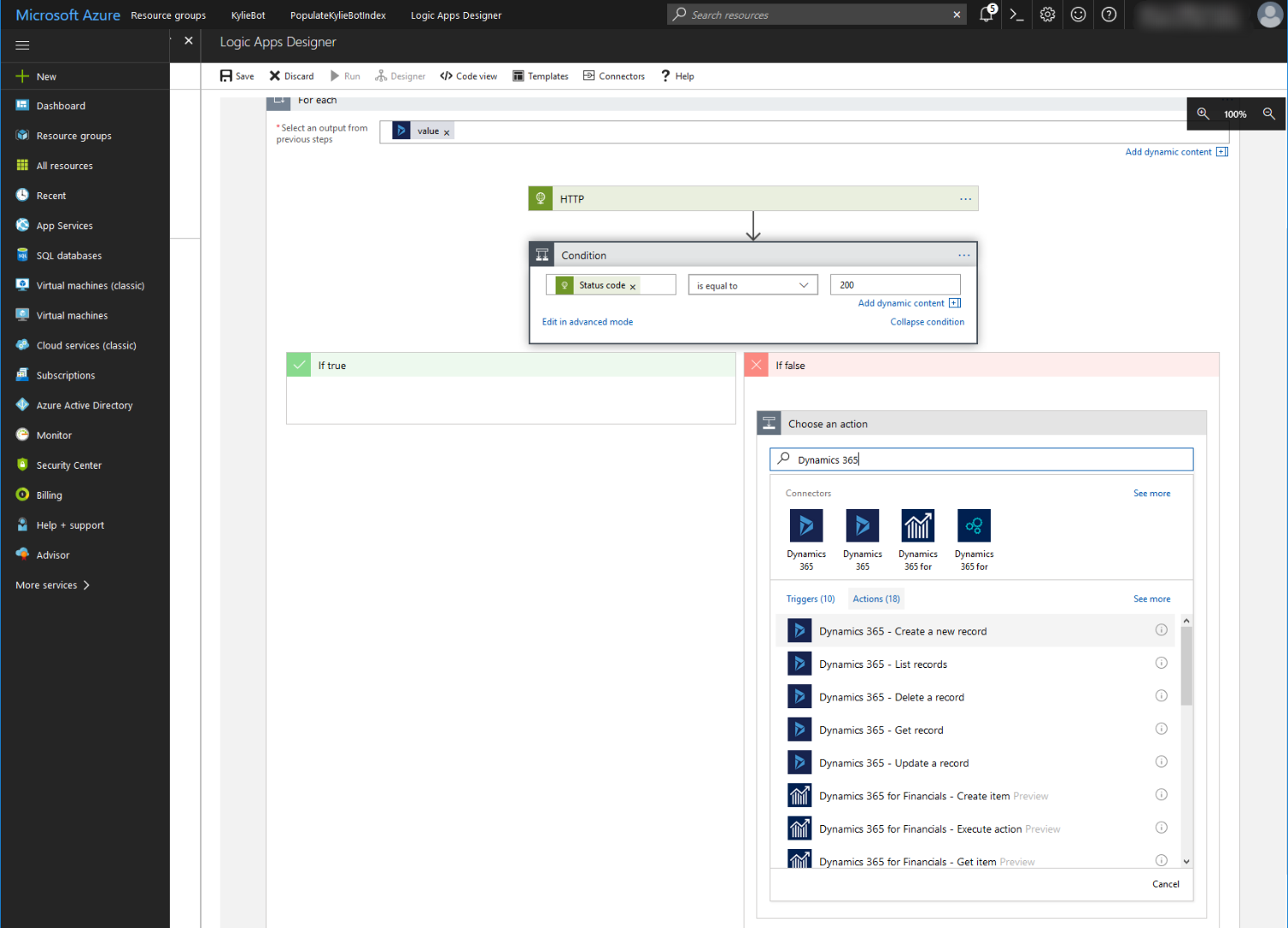
Task: Open Azure Active Directory in the sidebar
Action: pyautogui.click(x=84, y=406)
